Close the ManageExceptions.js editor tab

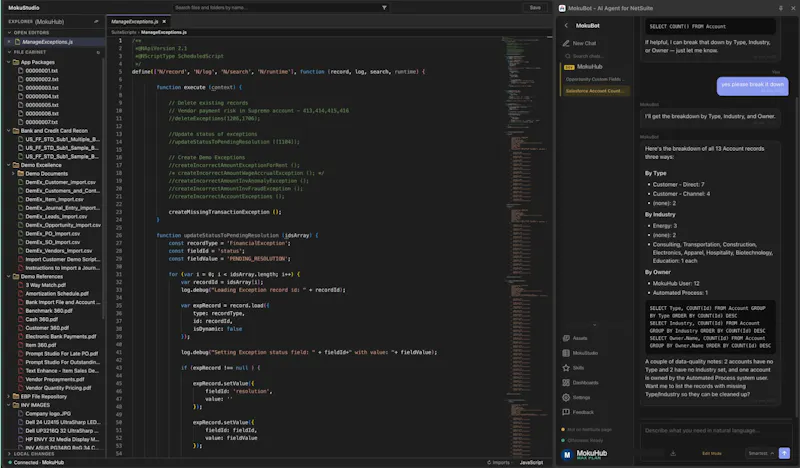(x=164, y=21)
